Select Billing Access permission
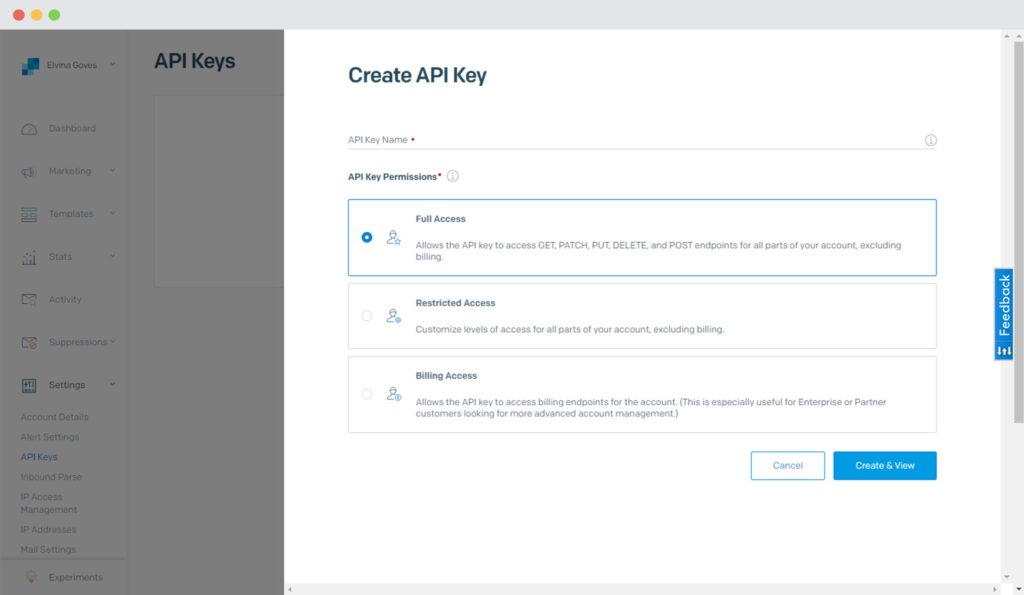Image resolution: width=1024 pixels, height=595 pixels. coord(366,394)
